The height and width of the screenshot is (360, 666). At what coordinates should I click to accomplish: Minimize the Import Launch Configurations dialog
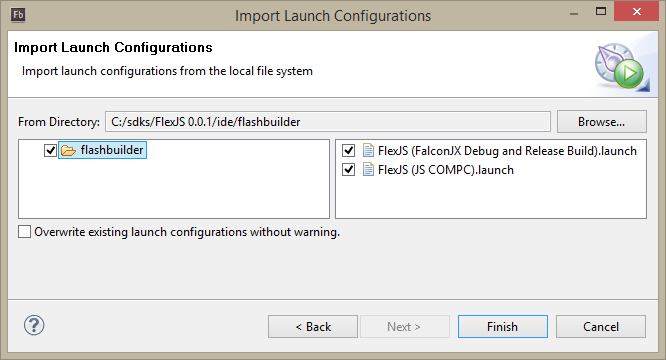(574, 14)
